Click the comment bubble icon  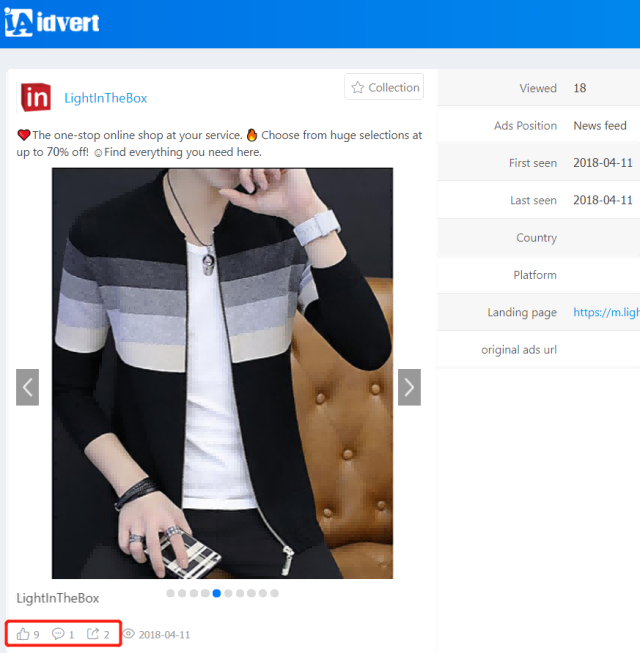(58, 634)
